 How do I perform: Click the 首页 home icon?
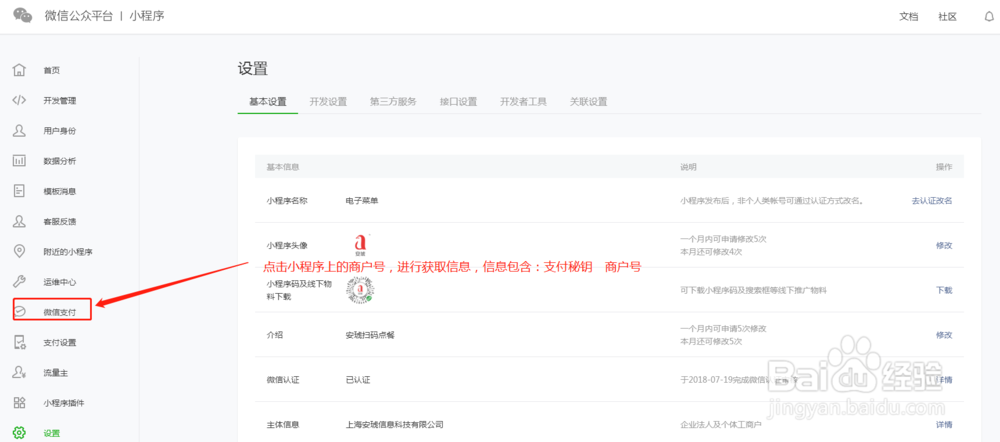[19, 70]
